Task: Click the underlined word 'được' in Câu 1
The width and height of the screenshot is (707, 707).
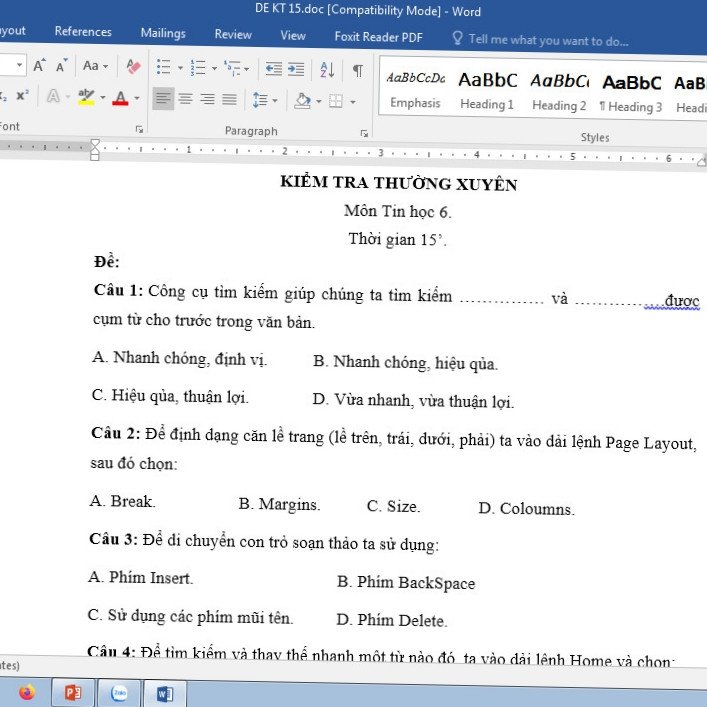Action: coord(682,300)
